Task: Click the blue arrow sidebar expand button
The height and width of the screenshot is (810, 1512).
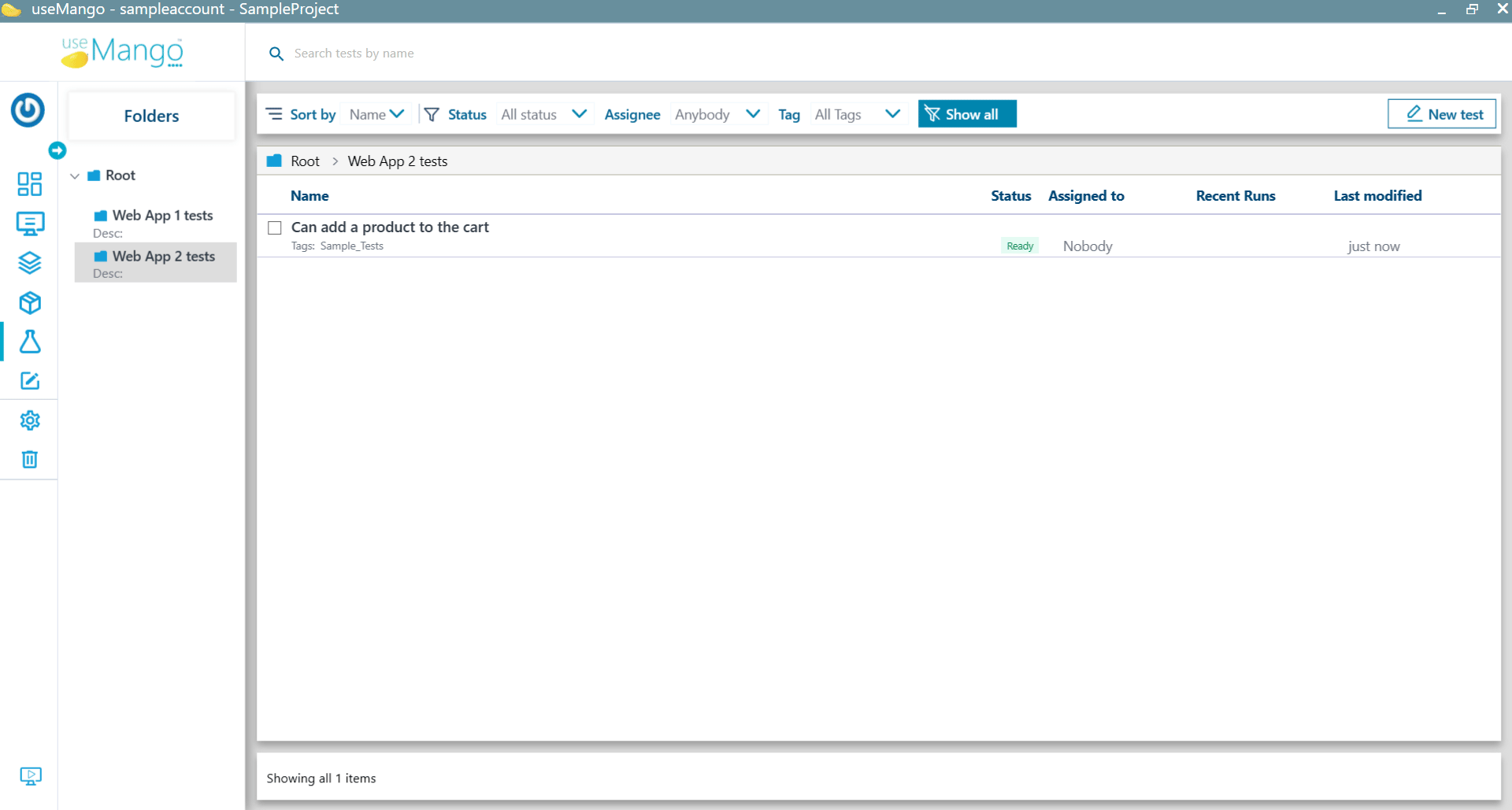Action: click(57, 150)
